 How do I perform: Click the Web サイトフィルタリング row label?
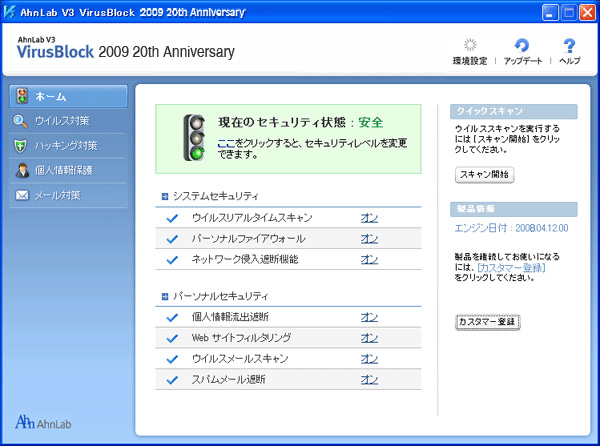pos(241,338)
